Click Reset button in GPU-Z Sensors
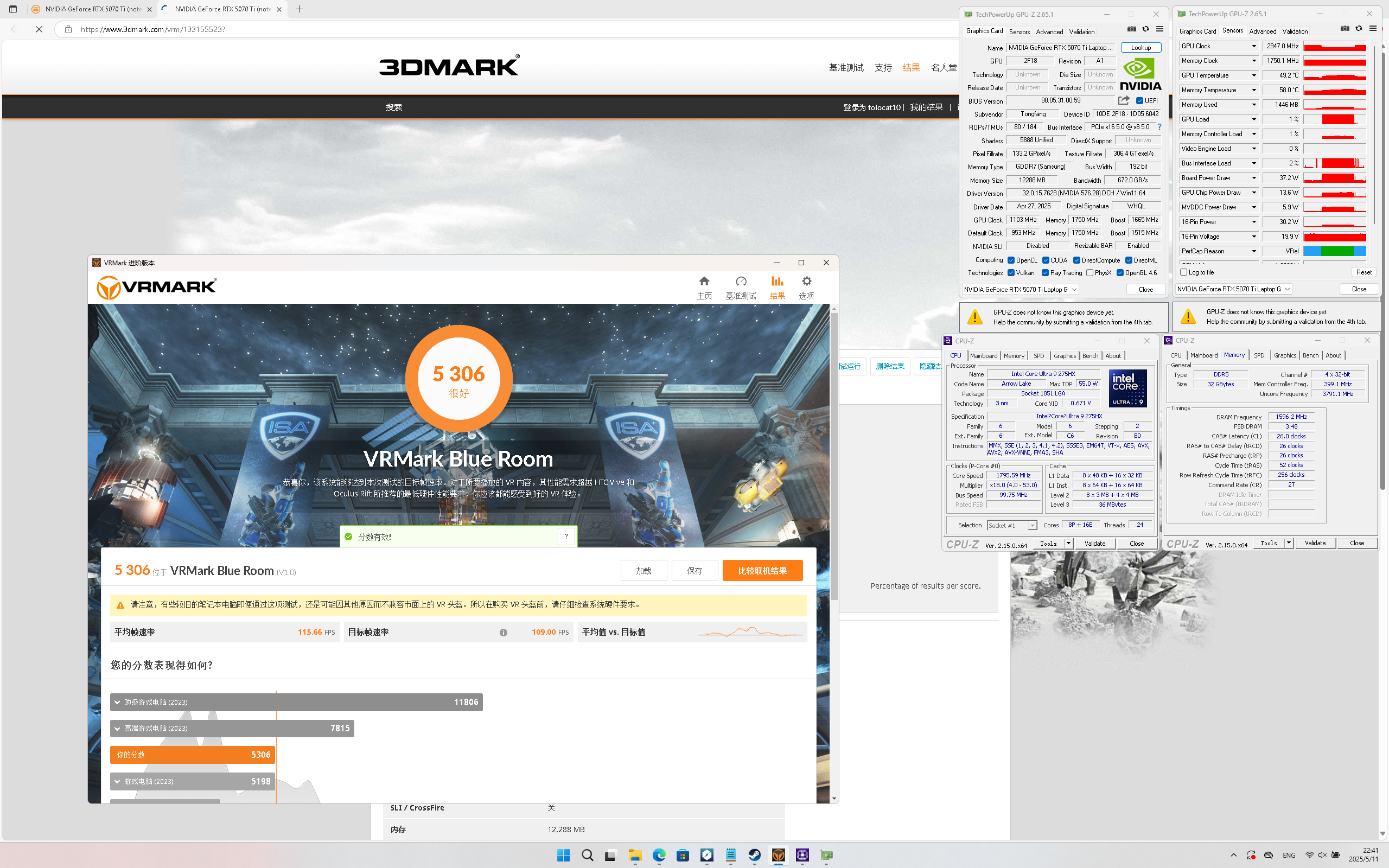This screenshot has width=1389, height=868. click(1363, 272)
